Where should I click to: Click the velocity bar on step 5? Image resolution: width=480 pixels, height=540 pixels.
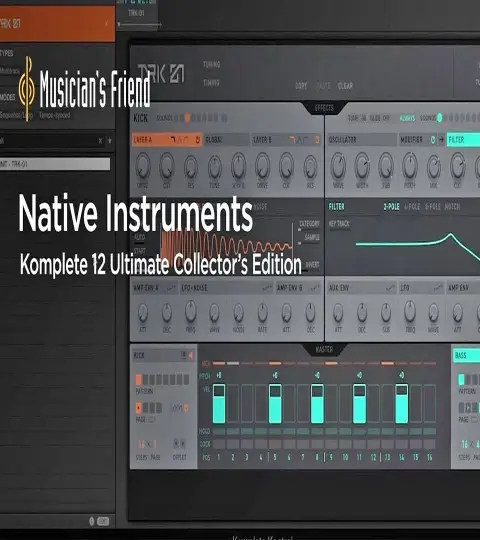coord(275,404)
